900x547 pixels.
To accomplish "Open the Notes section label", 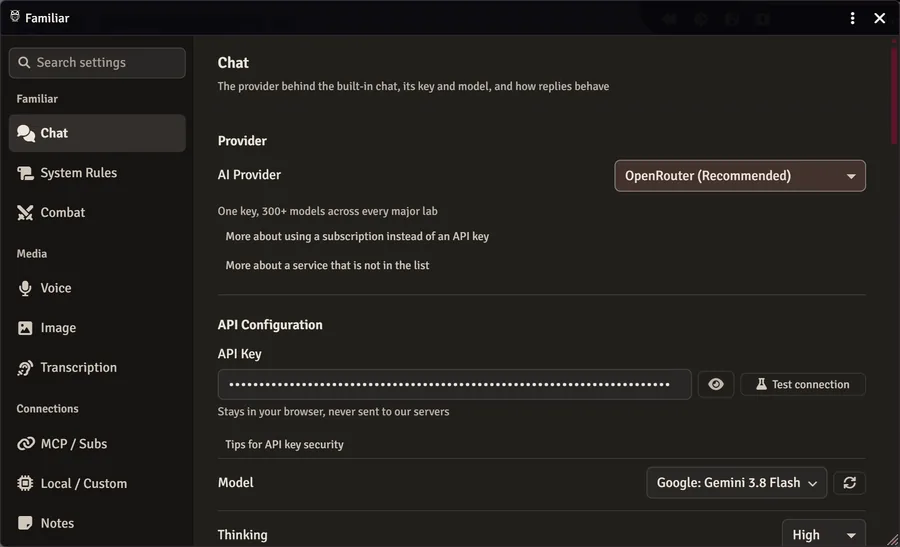I will click(x=57, y=523).
